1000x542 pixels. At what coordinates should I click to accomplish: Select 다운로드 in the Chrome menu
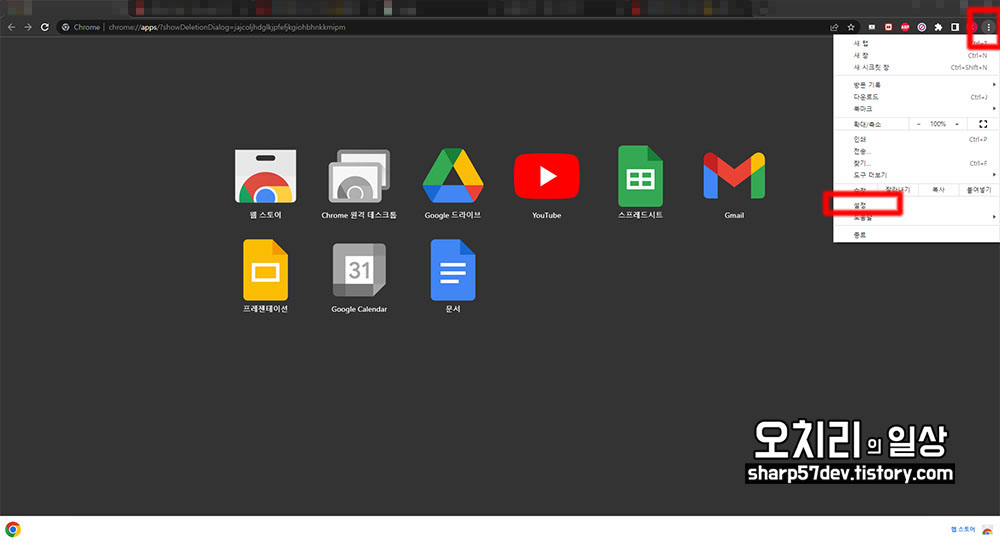coord(916,97)
